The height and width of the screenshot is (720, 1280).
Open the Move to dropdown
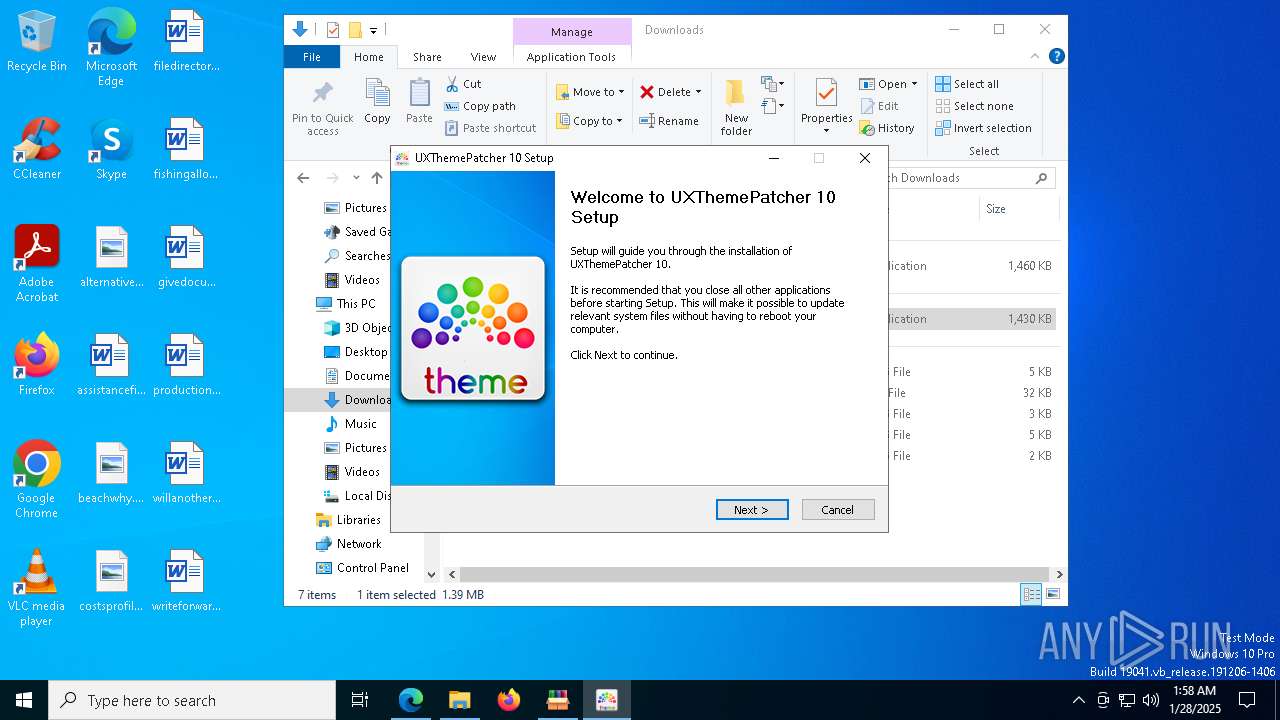point(590,92)
